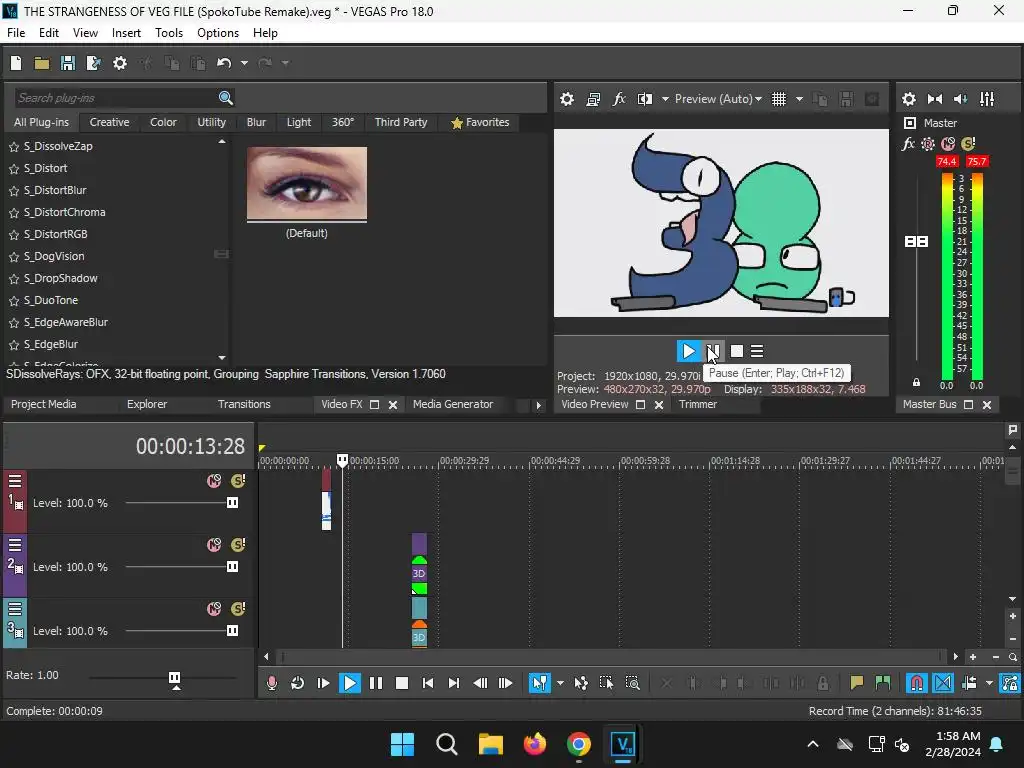Expand the edit tool dropdown arrow
The height and width of the screenshot is (768, 1024).
(x=560, y=683)
